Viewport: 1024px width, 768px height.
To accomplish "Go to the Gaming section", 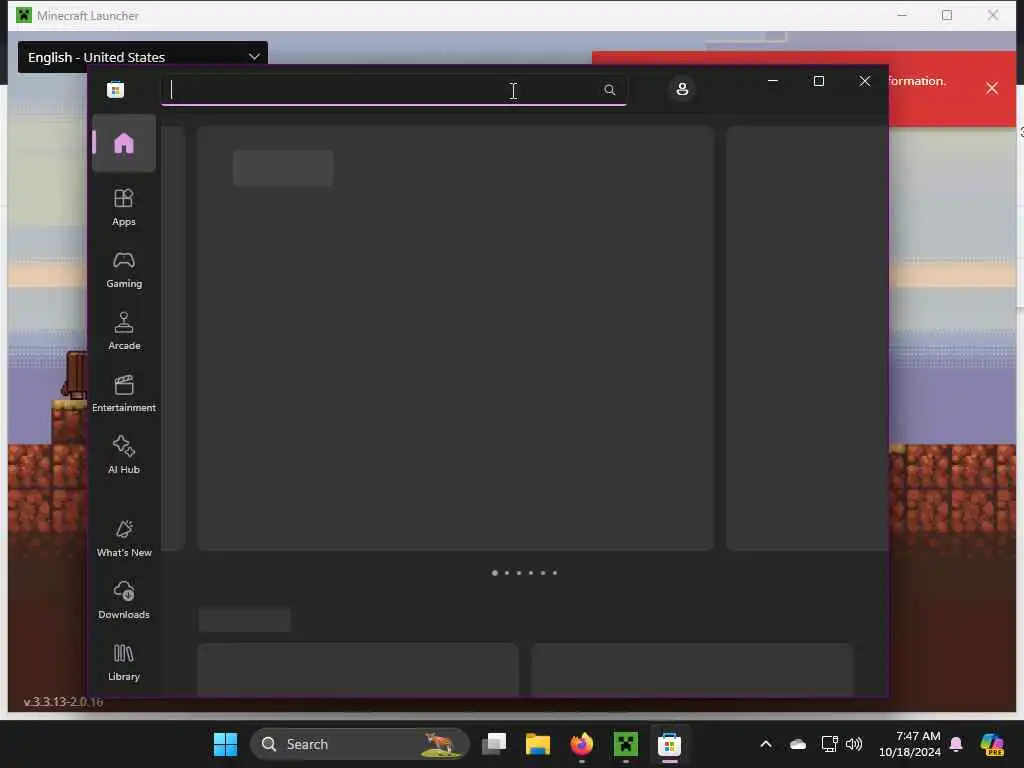I will 123,269.
